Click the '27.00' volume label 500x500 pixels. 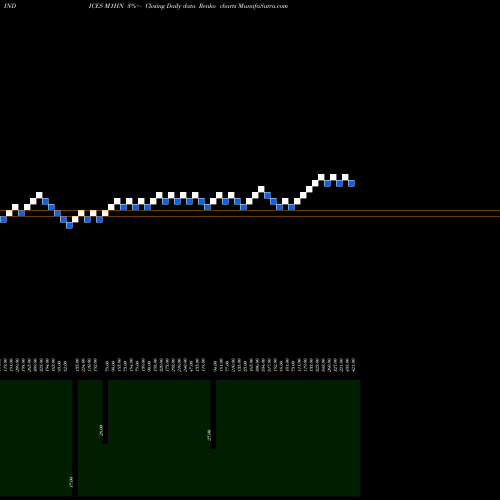click(209, 435)
